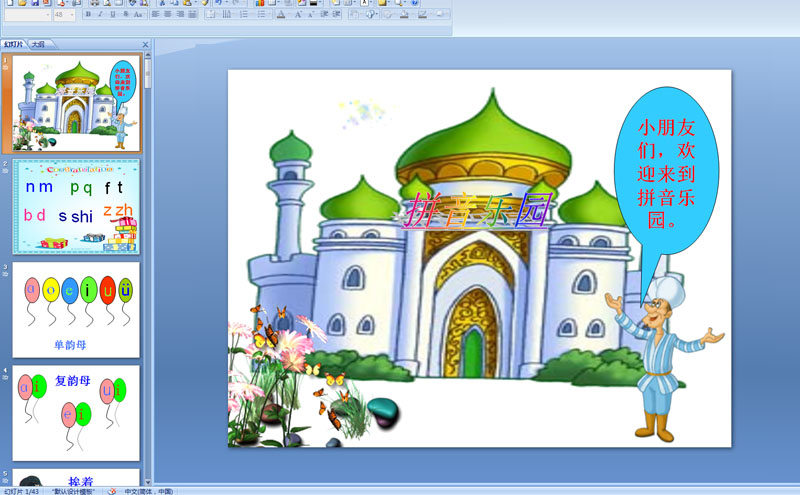The height and width of the screenshot is (495, 800).
Task: Expand the font name dropdown arrow
Action: [x=48, y=14]
